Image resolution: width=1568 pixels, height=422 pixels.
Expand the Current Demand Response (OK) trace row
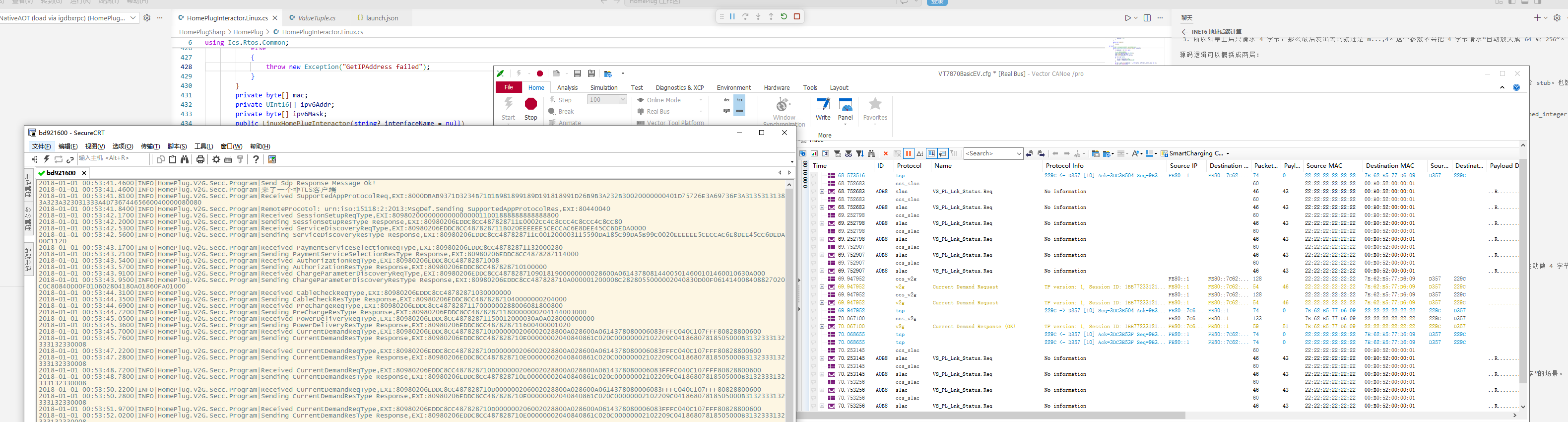(x=822, y=326)
